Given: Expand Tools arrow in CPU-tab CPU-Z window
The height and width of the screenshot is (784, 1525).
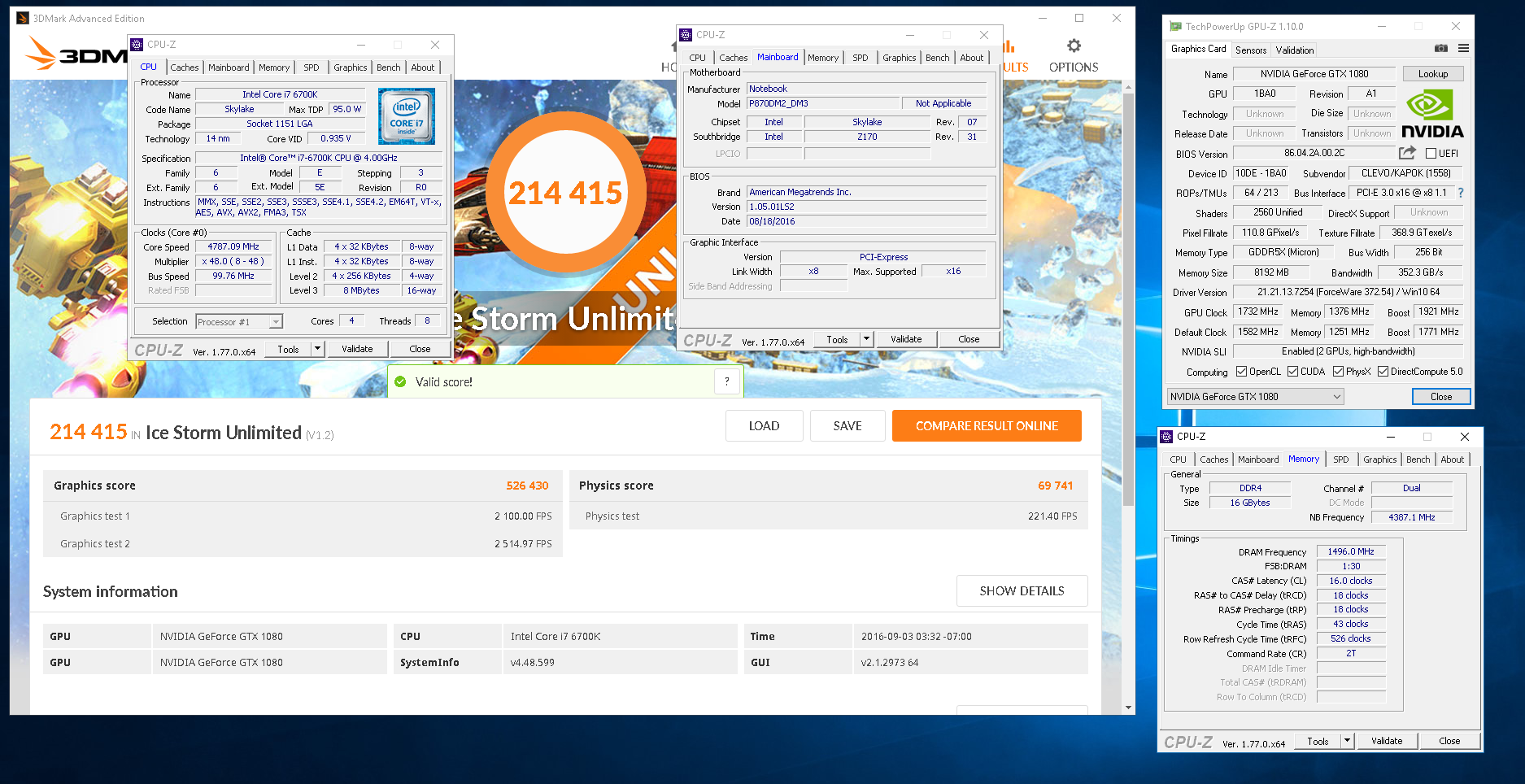Looking at the screenshot, I should click(317, 349).
